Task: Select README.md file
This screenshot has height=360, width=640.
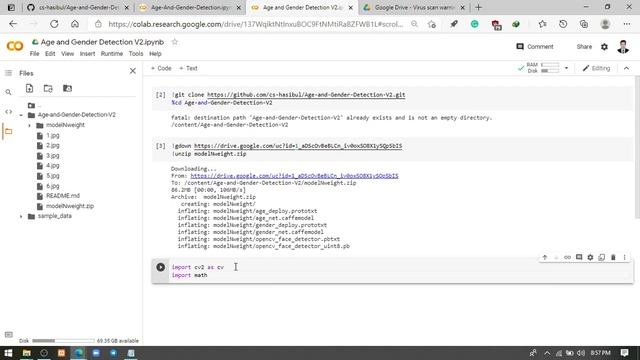Action: (62, 196)
